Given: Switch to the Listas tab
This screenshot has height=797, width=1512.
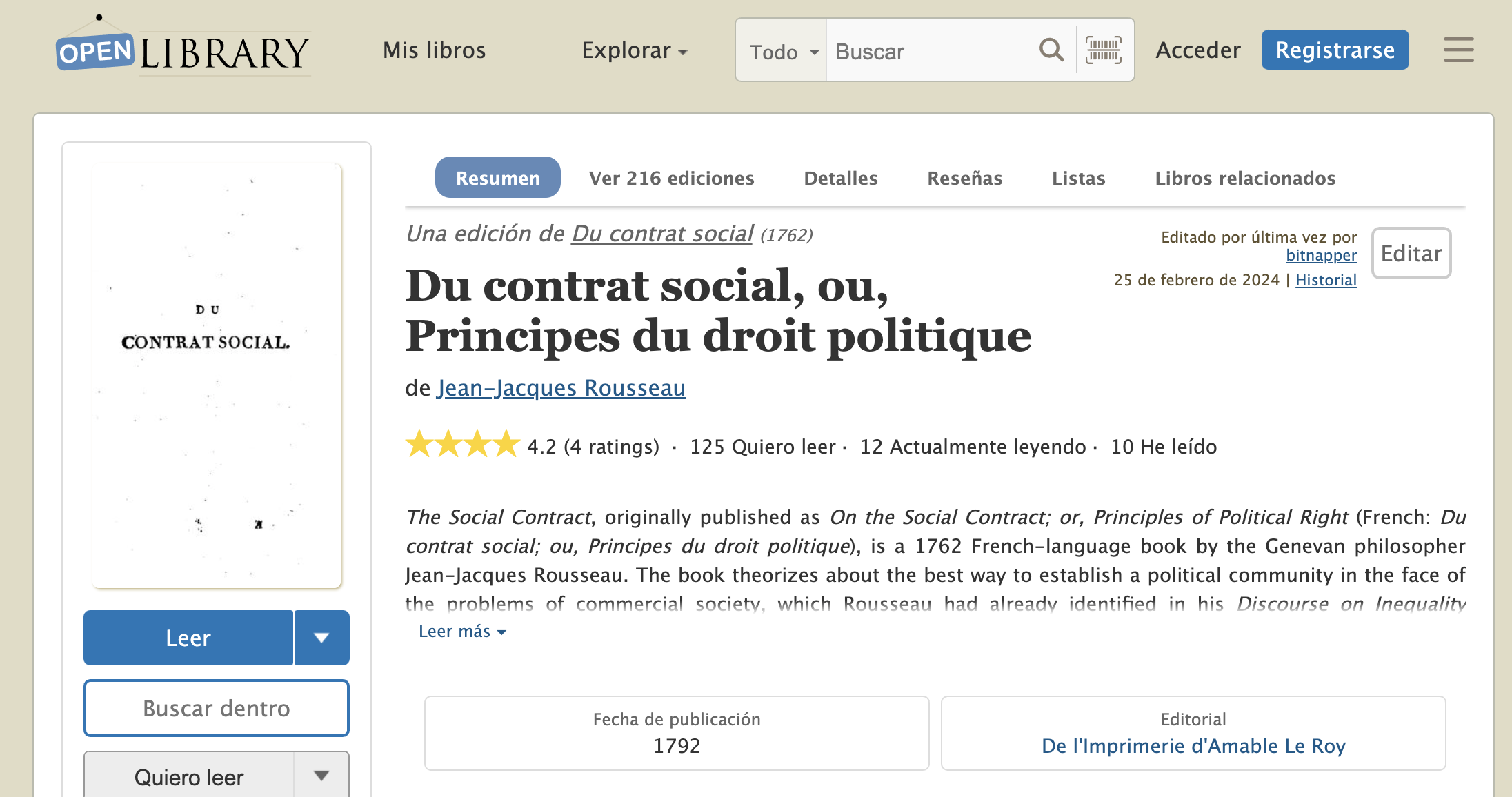Looking at the screenshot, I should coord(1079,178).
